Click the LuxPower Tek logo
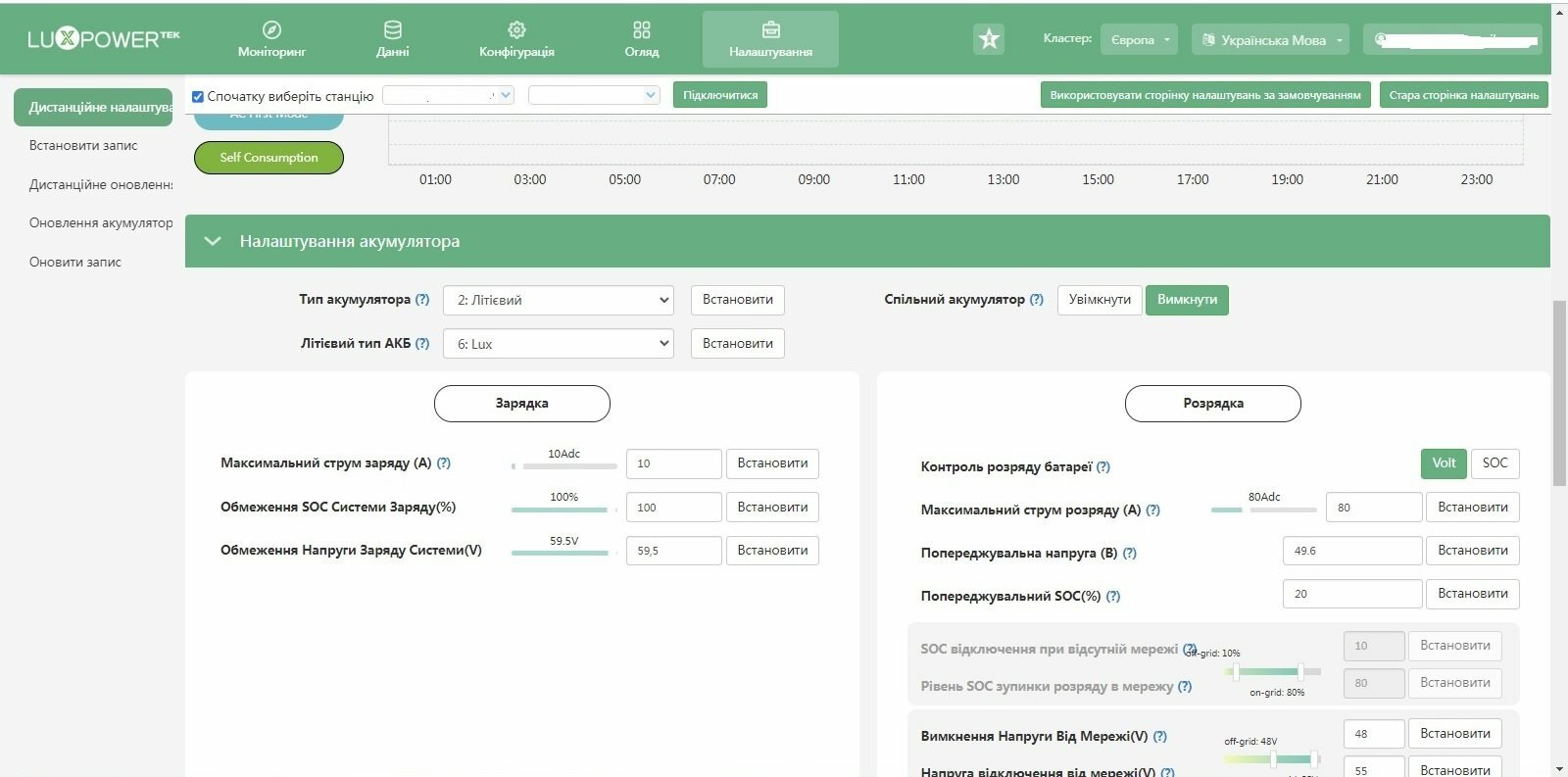 click(x=103, y=39)
